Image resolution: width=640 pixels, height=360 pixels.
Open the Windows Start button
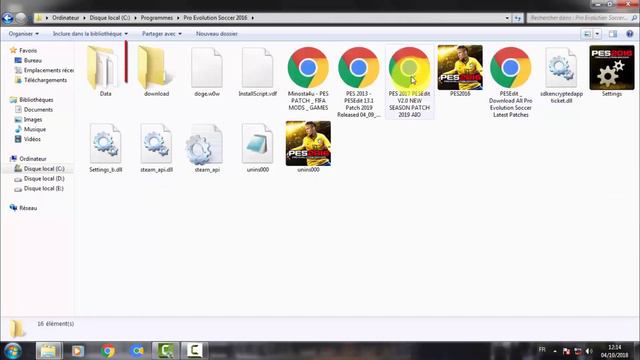(13, 351)
